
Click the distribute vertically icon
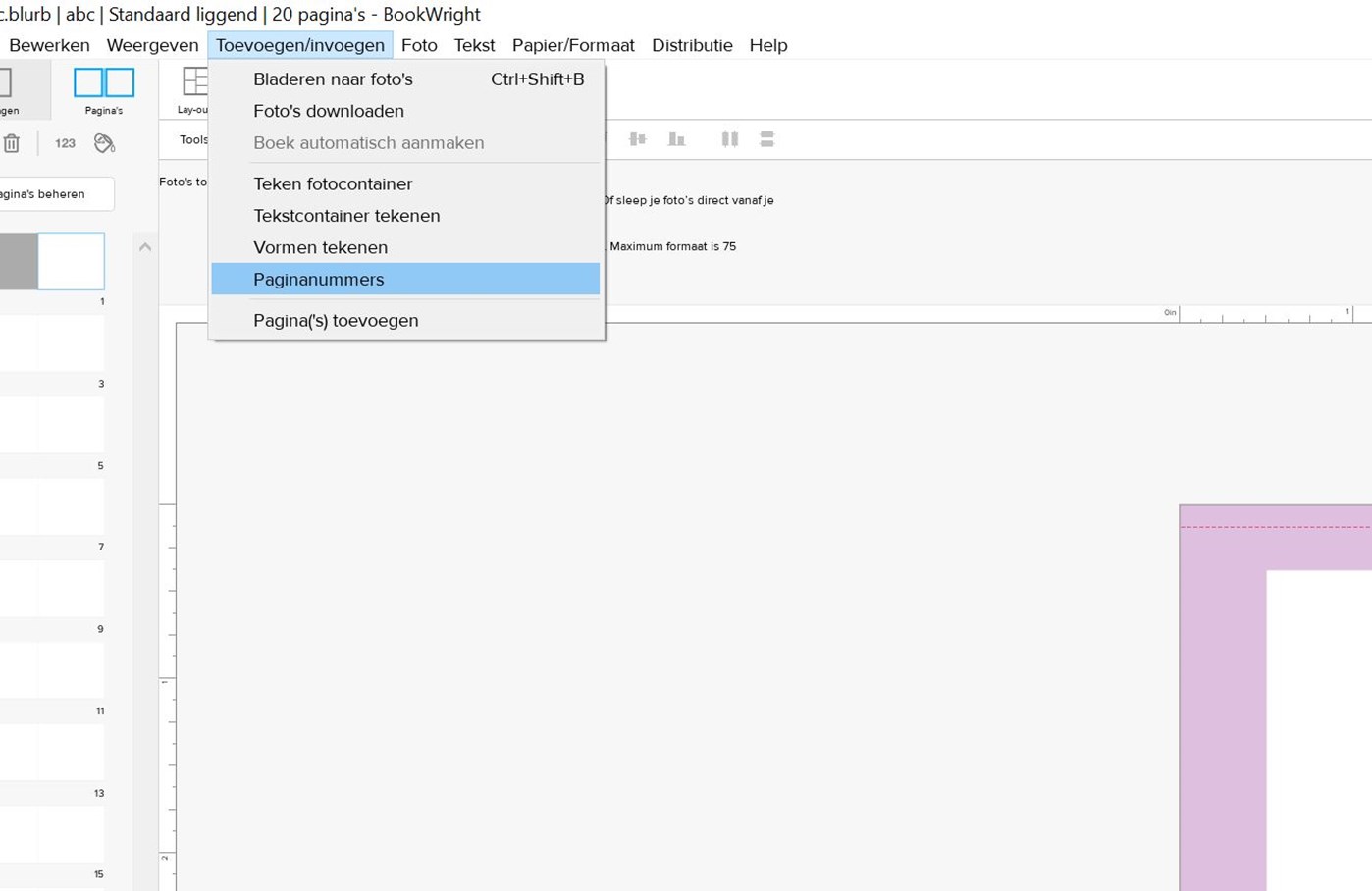(x=766, y=139)
